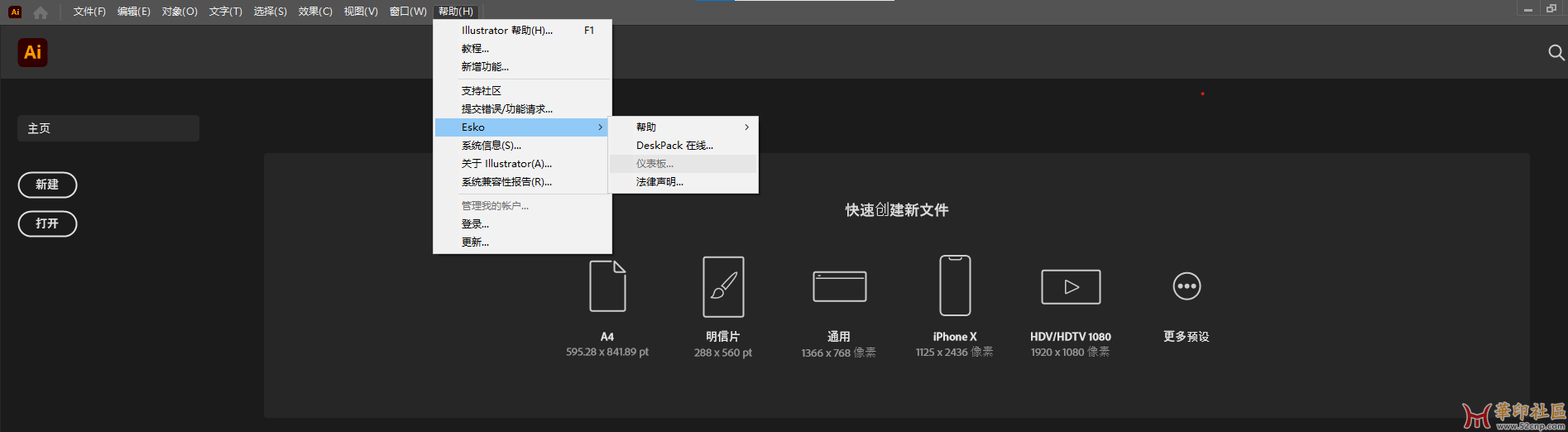
Task: Open the 效果(C) menu
Action: [x=315, y=12]
